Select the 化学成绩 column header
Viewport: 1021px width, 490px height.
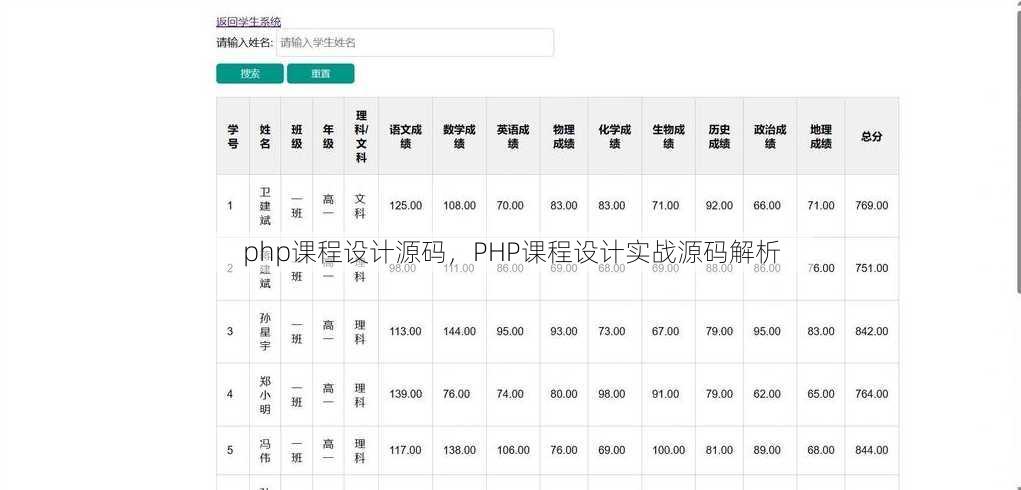615,137
